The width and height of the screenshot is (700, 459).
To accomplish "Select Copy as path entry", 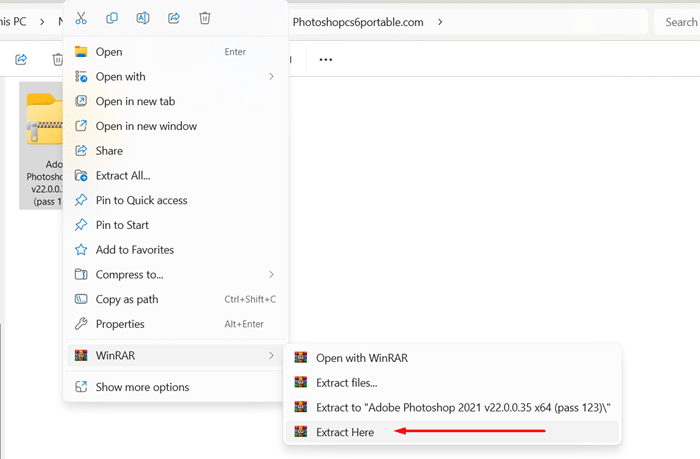I will 127,299.
